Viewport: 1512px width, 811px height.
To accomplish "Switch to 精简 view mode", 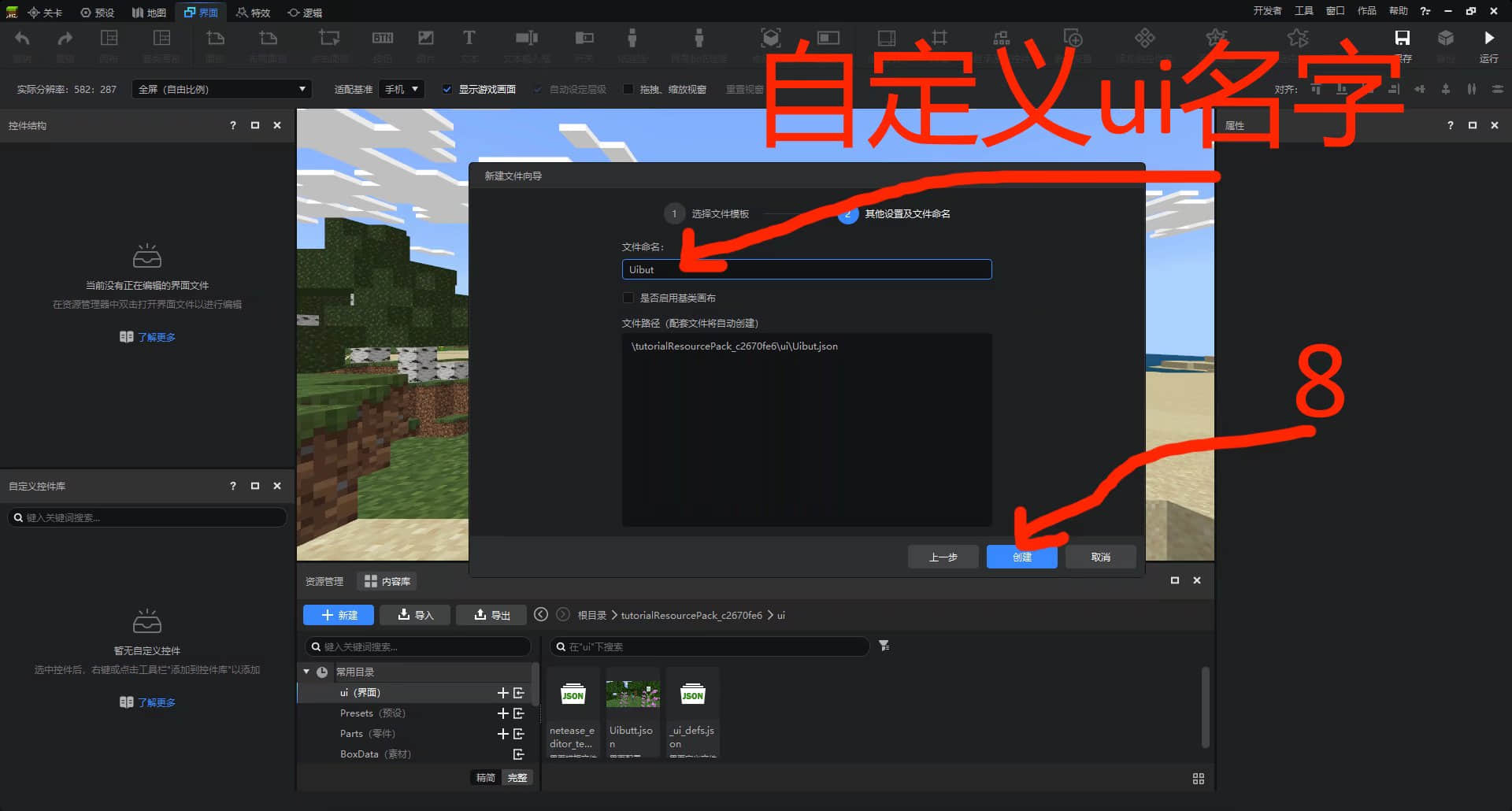I will tap(486, 778).
